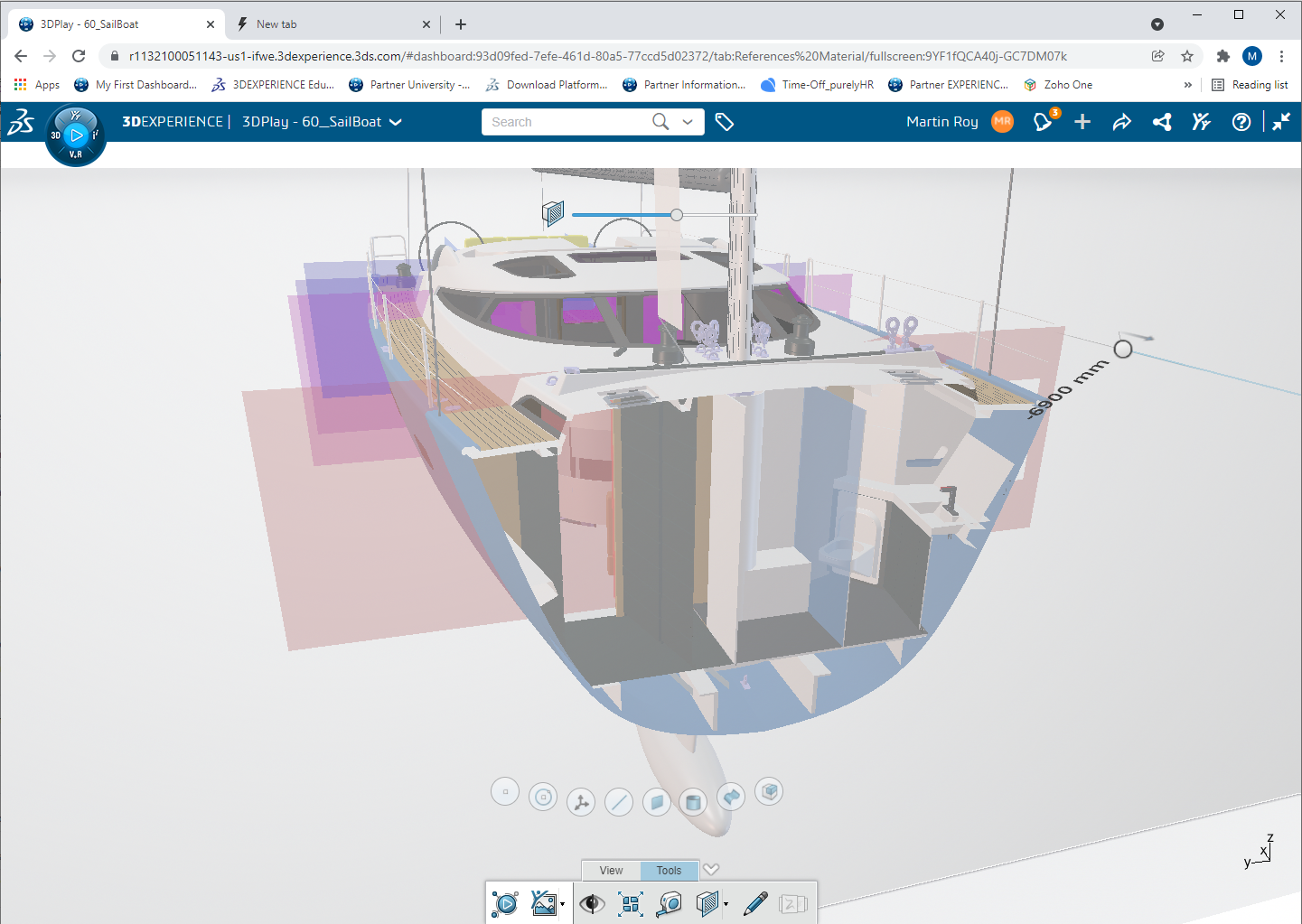Click the 6WTags tag icon

(x=725, y=122)
